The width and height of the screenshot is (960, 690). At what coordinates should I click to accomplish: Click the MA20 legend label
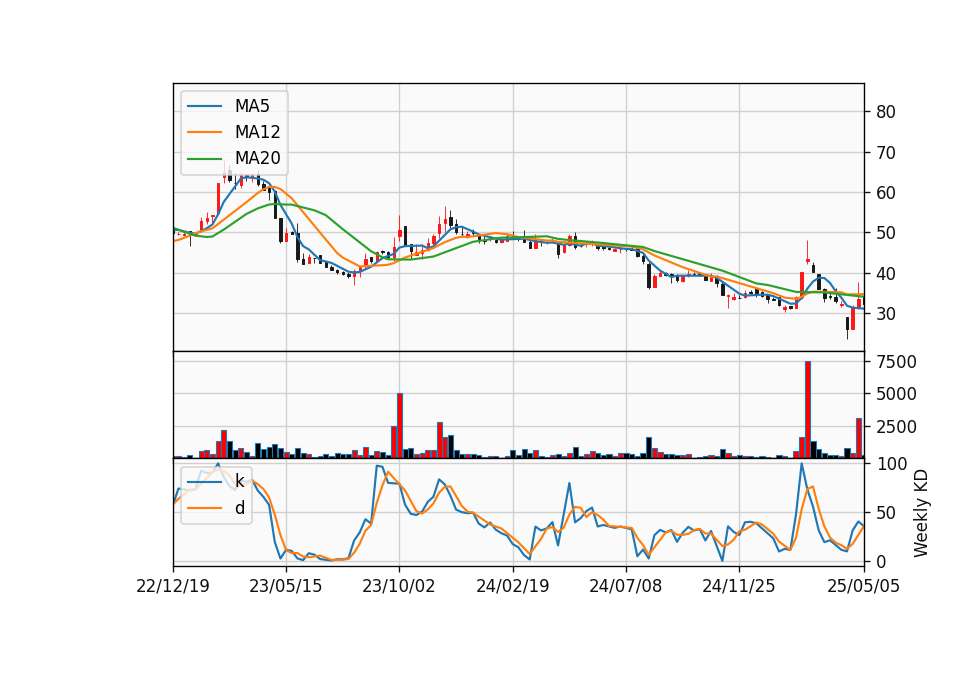pos(257,158)
